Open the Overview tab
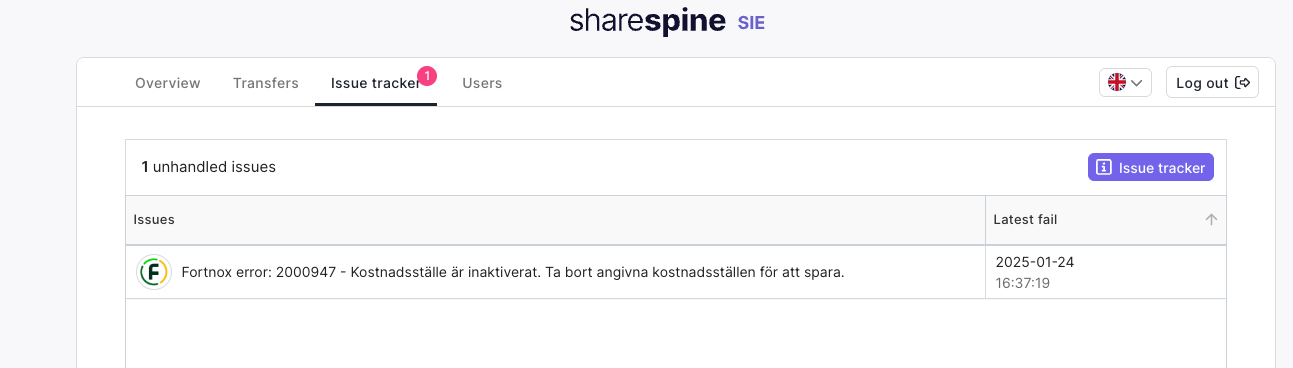Viewport: 1293px width, 368px height. pos(168,83)
